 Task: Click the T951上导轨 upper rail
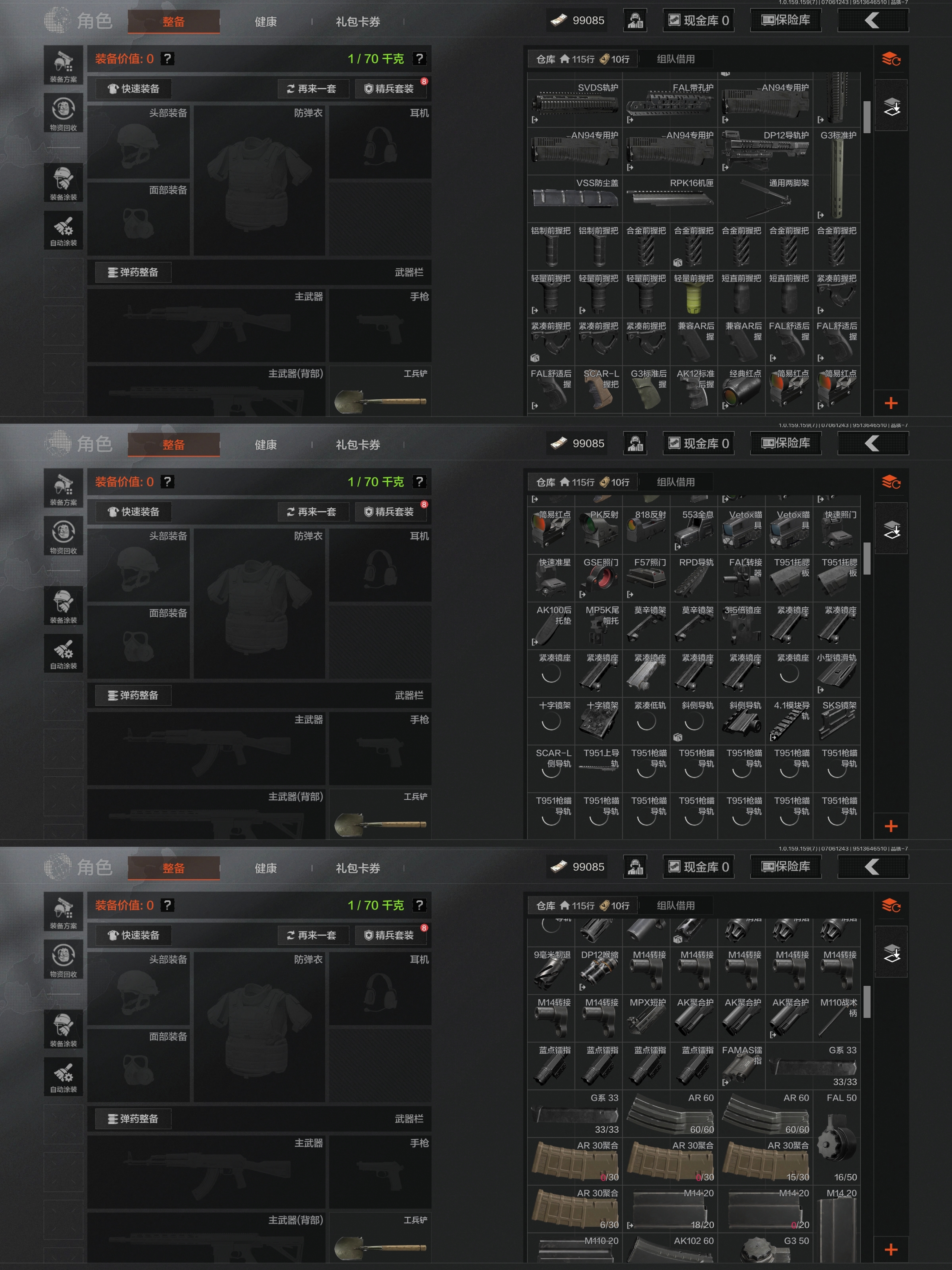598,768
